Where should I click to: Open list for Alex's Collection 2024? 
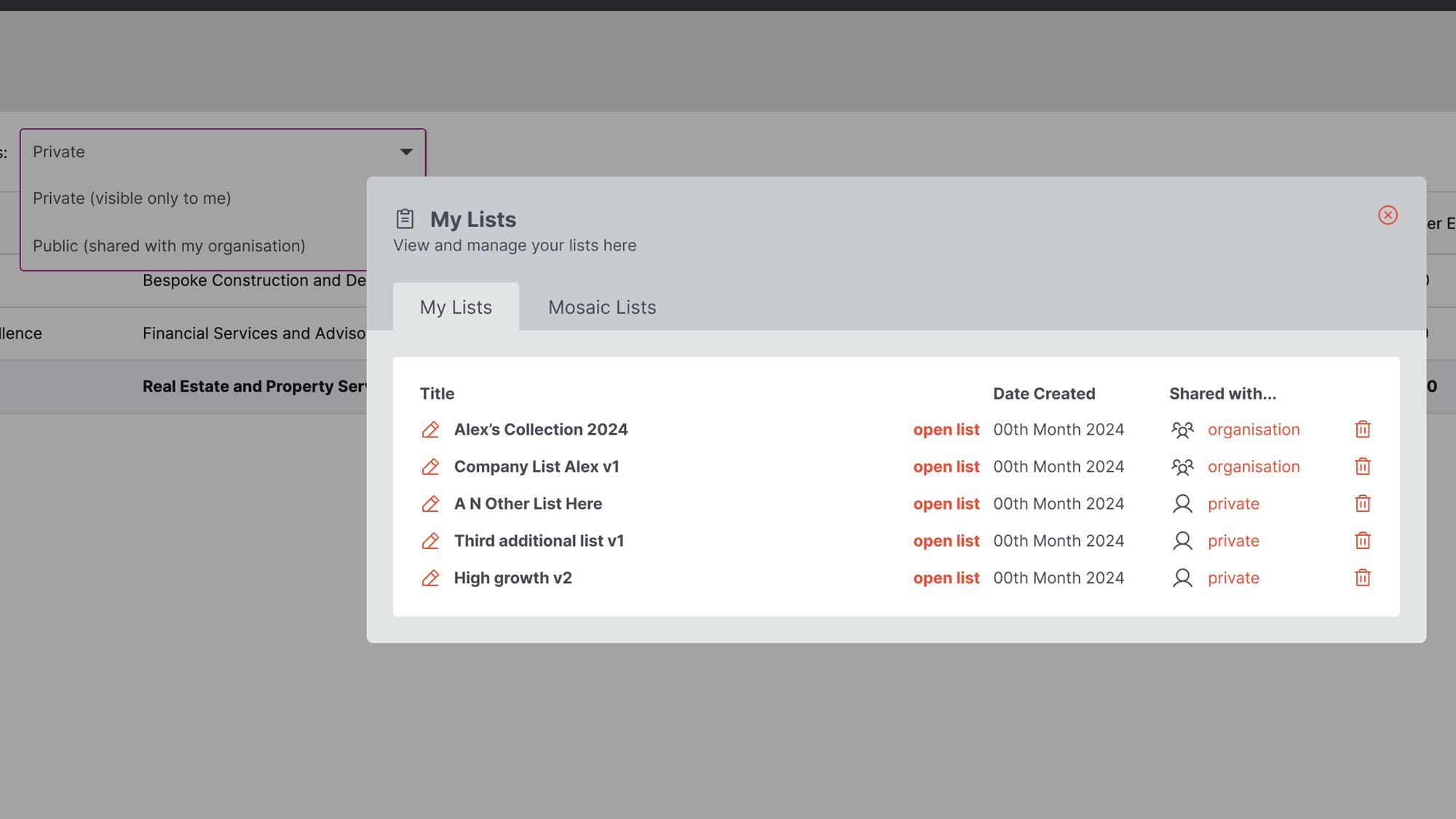coord(946,430)
